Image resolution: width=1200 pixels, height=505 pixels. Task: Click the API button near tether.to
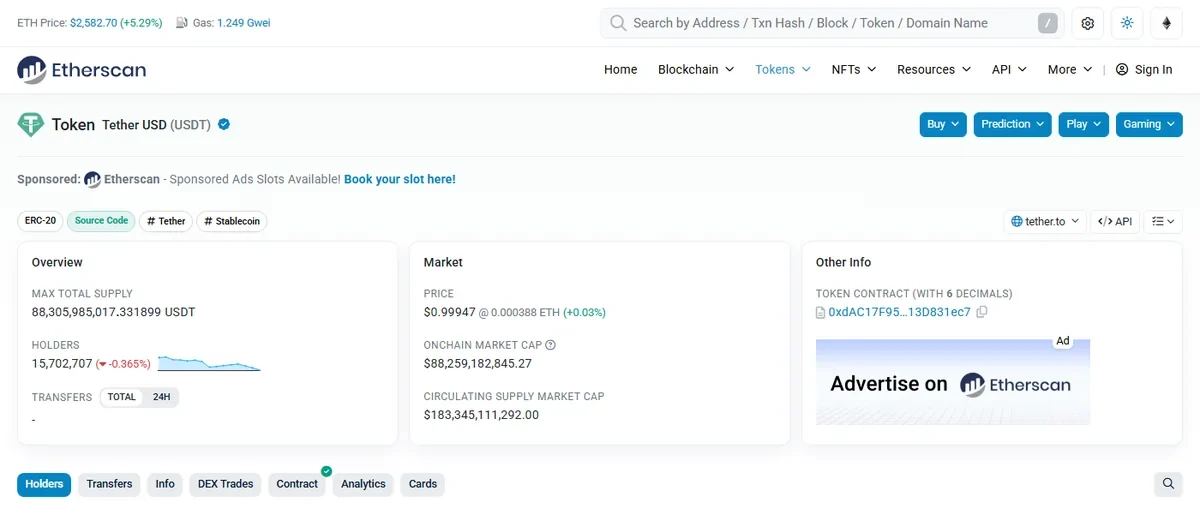[1115, 221]
